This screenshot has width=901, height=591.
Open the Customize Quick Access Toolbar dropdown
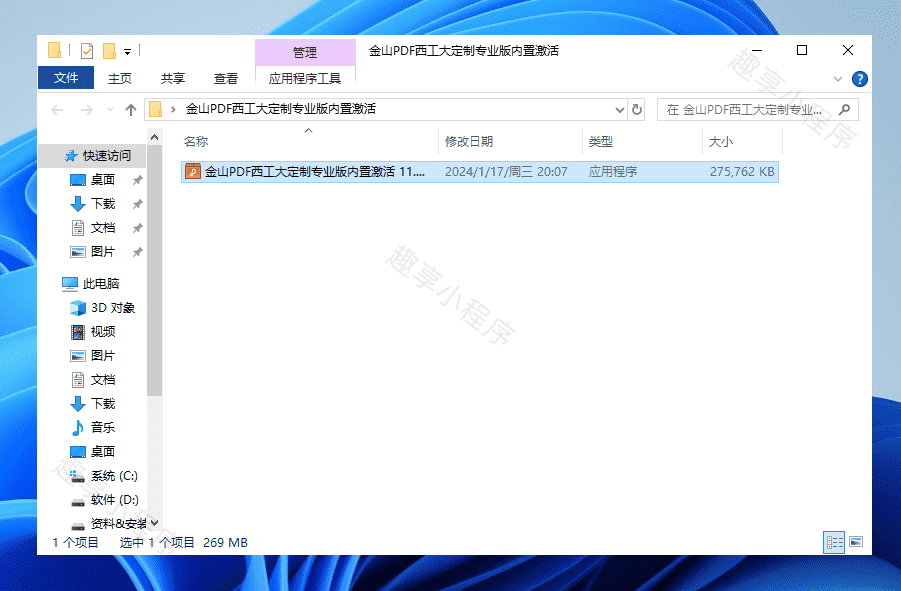(x=128, y=52)
